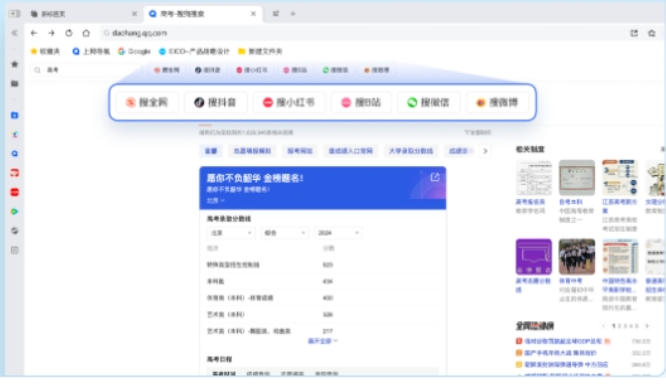666x387 pixels.
Task: Open the 上网导航 bookmark
Action: pos(91,51)
